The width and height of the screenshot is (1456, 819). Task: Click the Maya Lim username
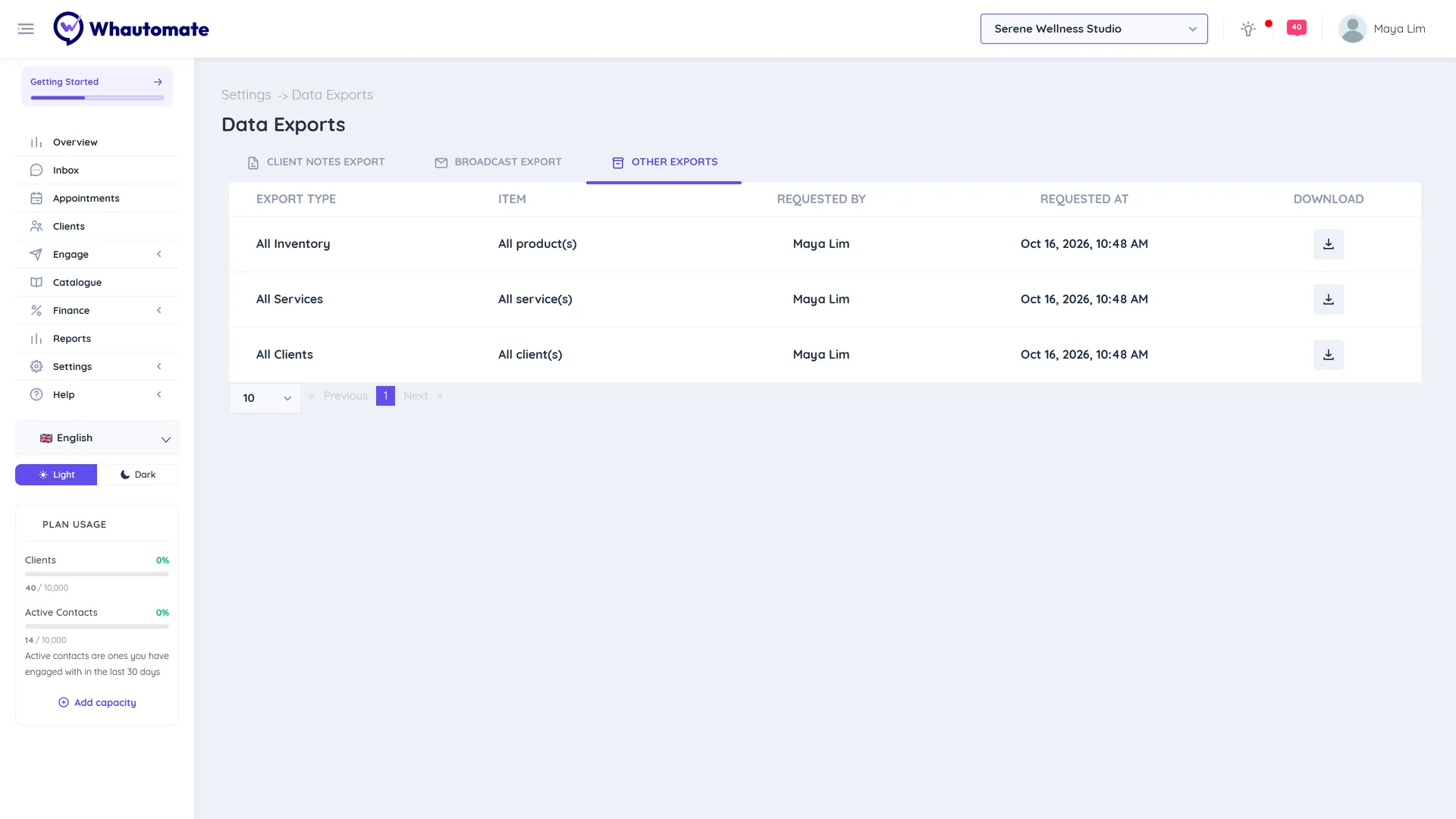[x=1399, y=29]
